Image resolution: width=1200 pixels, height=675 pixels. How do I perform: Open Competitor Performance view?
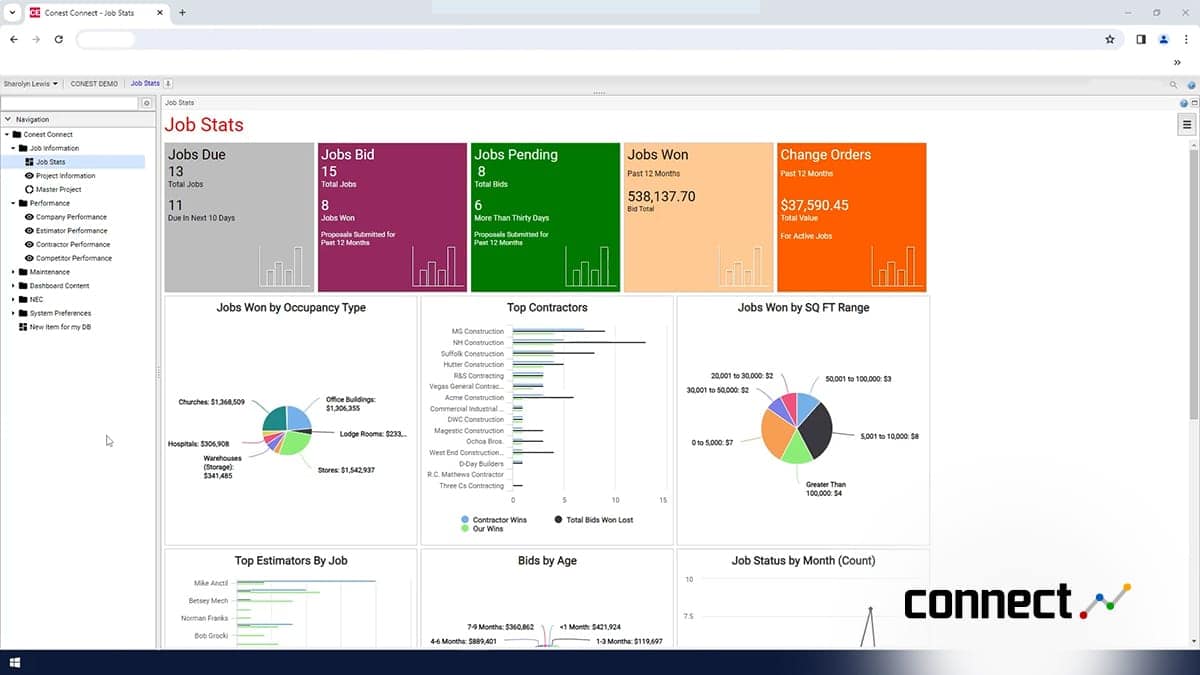pos(74,258)
